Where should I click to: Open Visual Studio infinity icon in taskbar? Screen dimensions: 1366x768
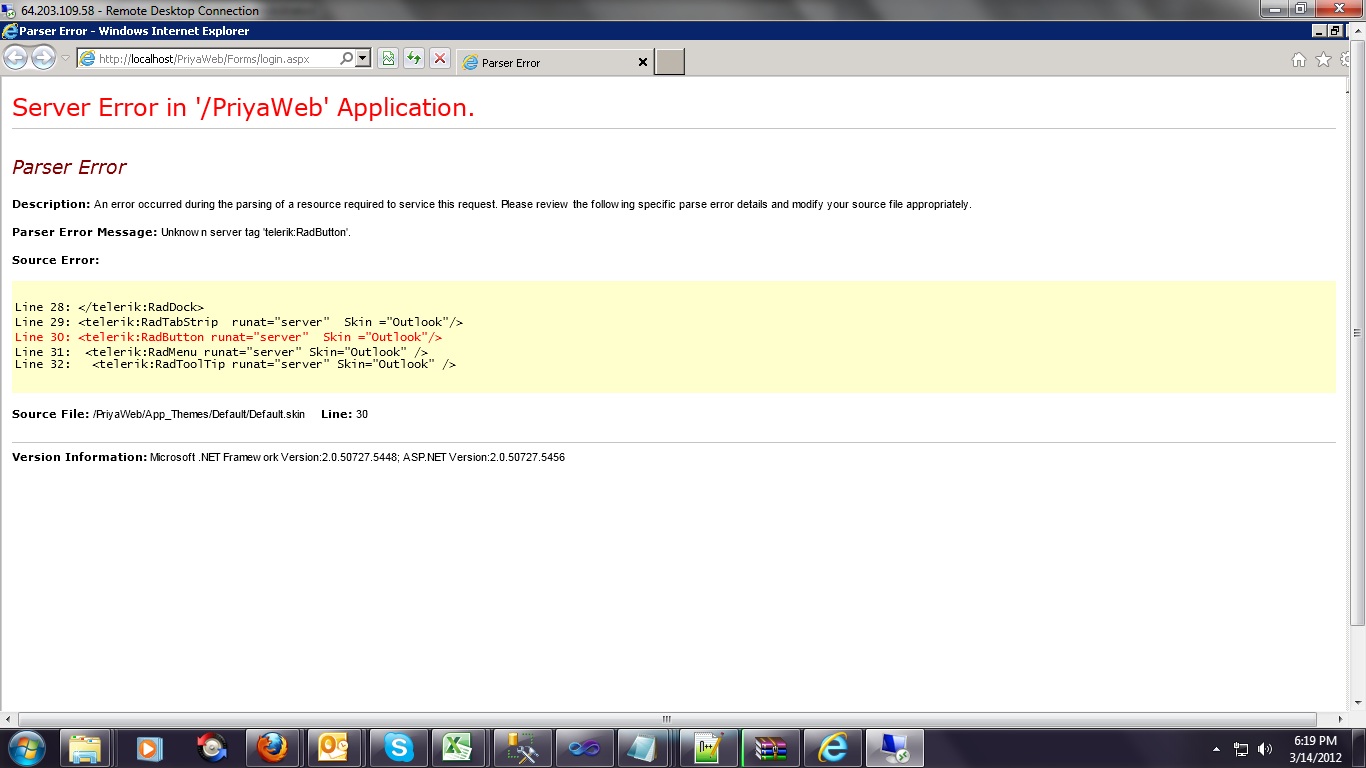tap(584, 748)
